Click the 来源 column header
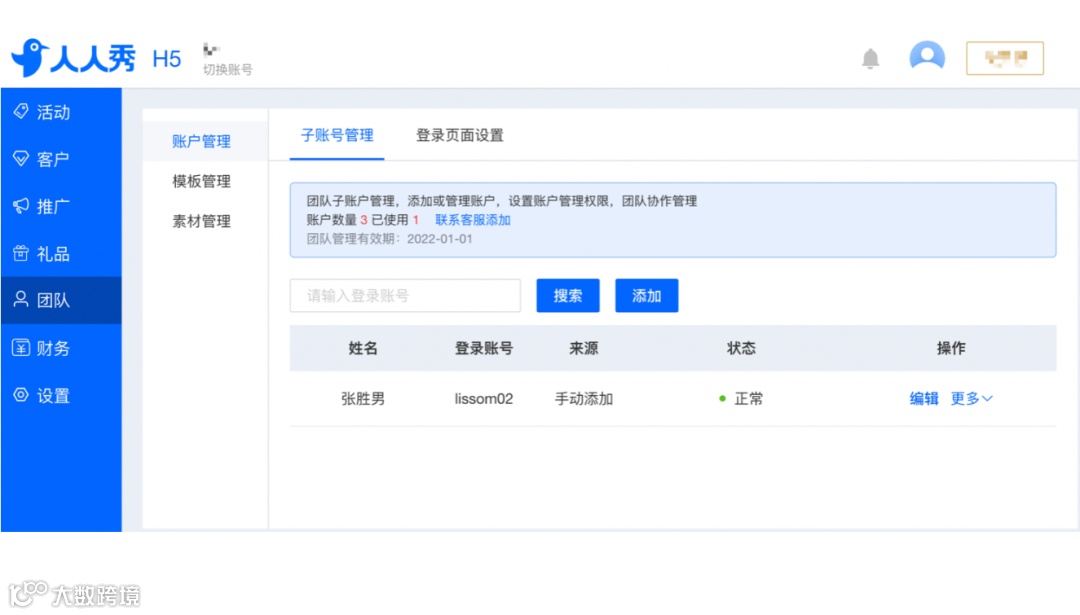The width and height of the screenshot is (1080, 615). click(x=583, y=348)
